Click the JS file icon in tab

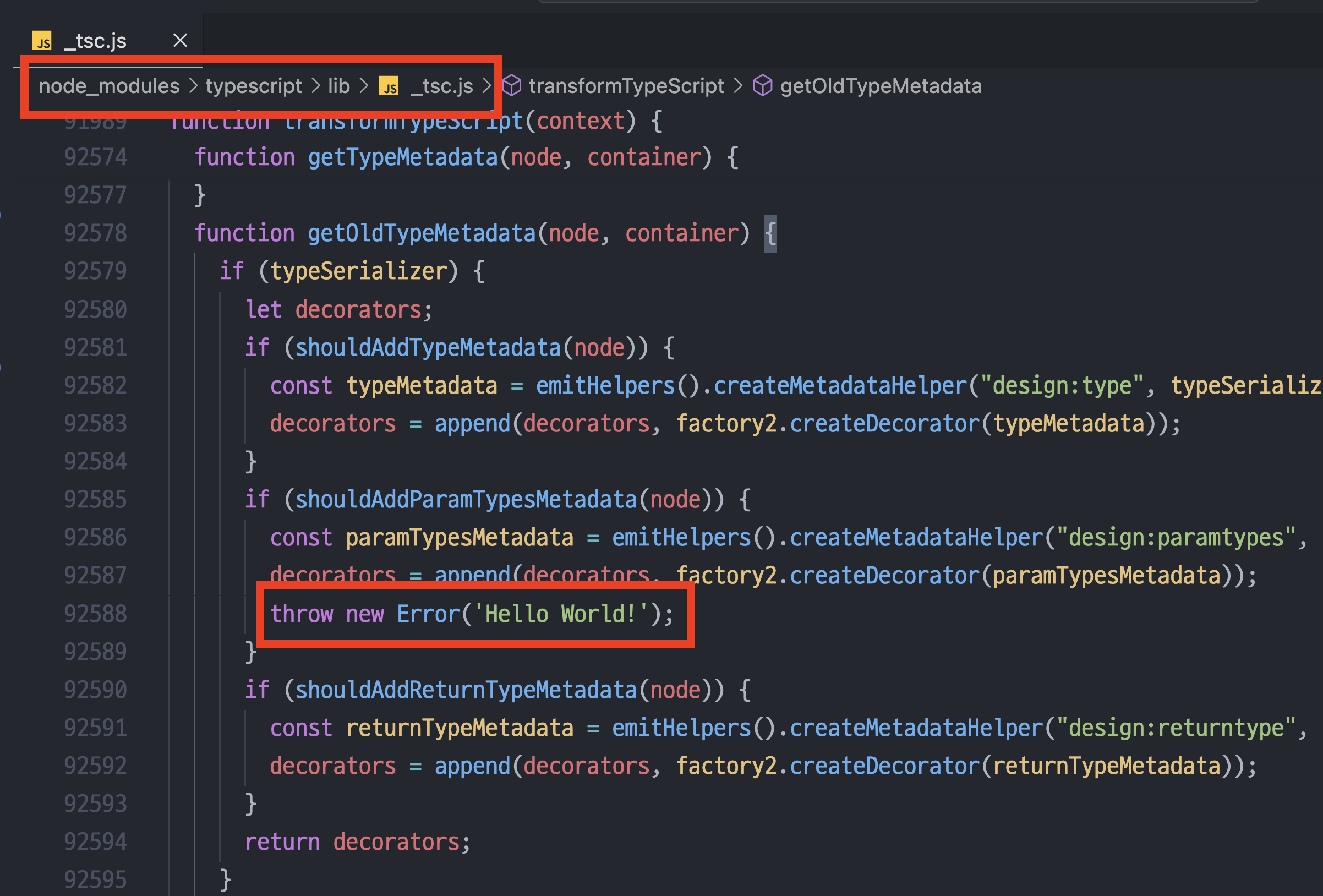(x=42, y=41)
